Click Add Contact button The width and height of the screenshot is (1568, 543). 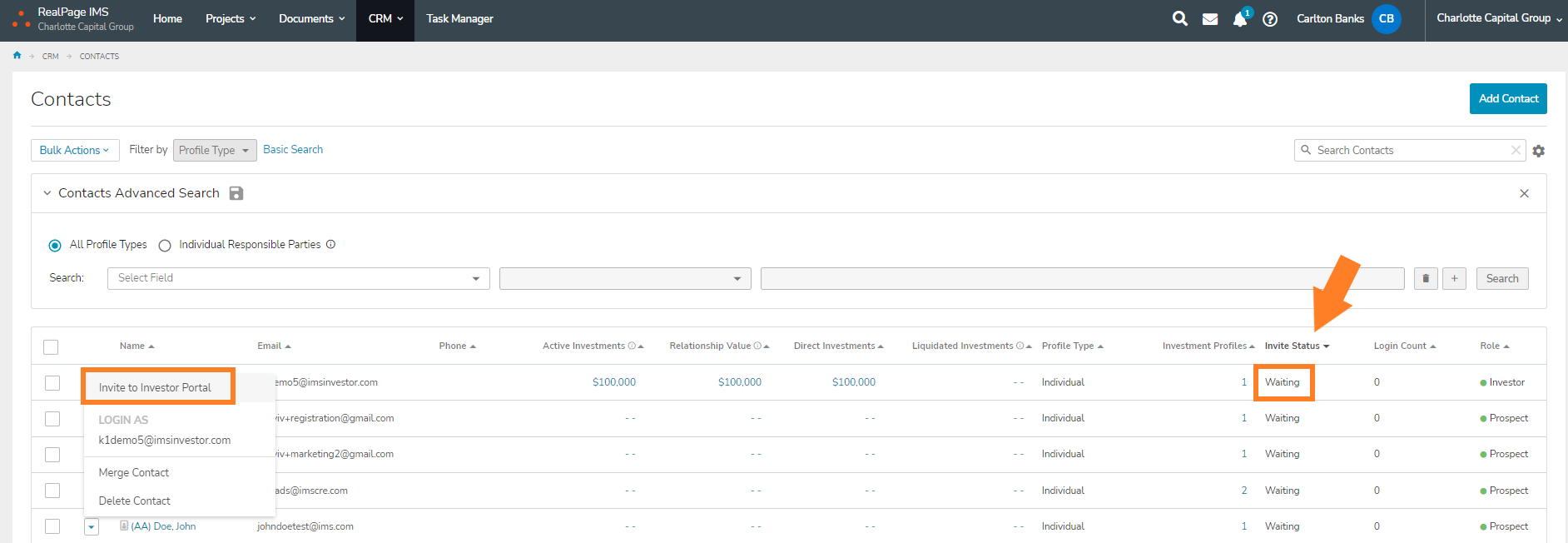(x=1508, y=98)
